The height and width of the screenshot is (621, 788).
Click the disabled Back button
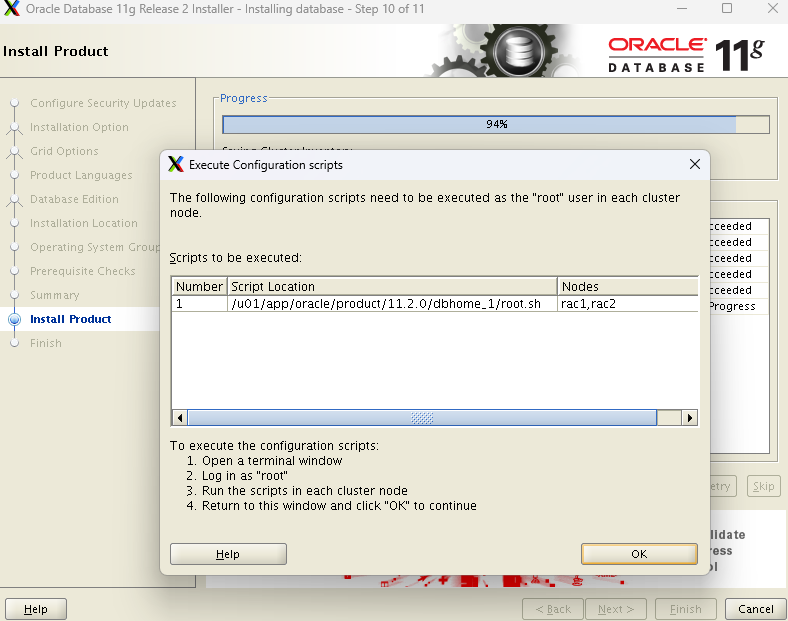click(x=553, y=609)
